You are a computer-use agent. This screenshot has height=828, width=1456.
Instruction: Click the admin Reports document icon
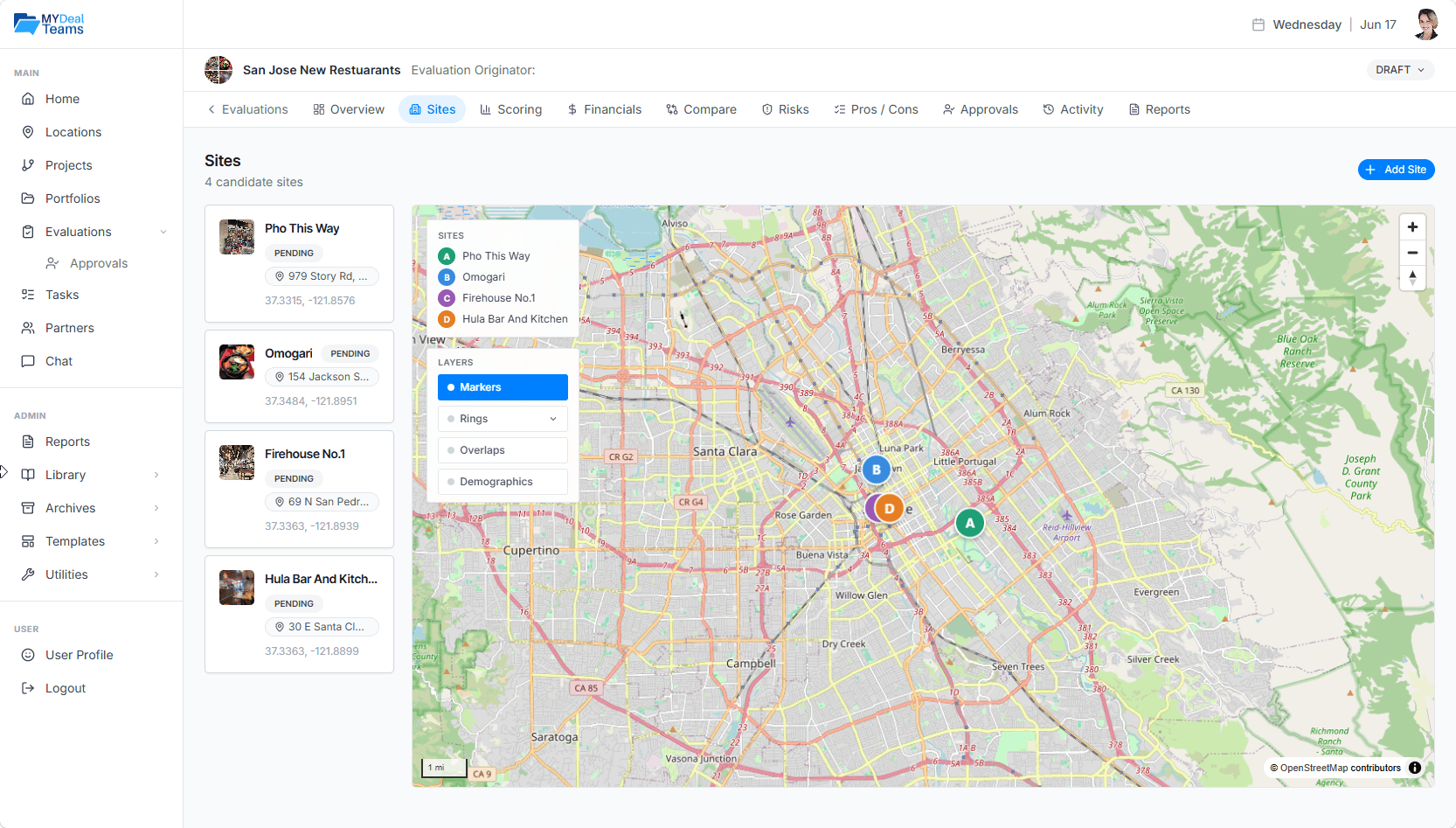point(28,442)
